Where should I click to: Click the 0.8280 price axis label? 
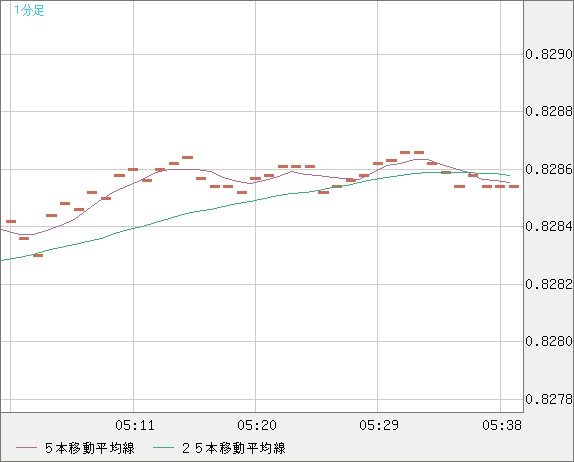549,341
